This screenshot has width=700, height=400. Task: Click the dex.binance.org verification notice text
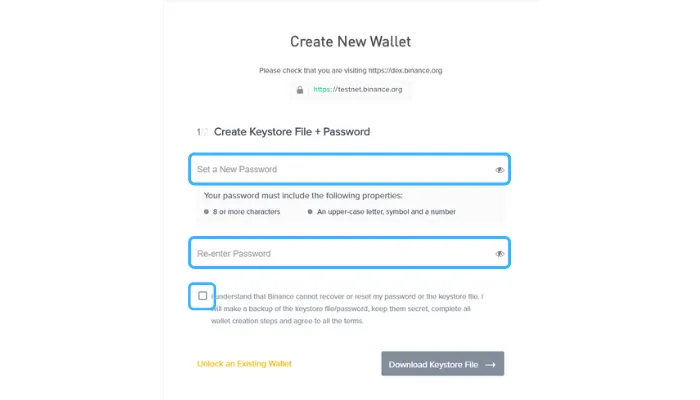[350, 71]
